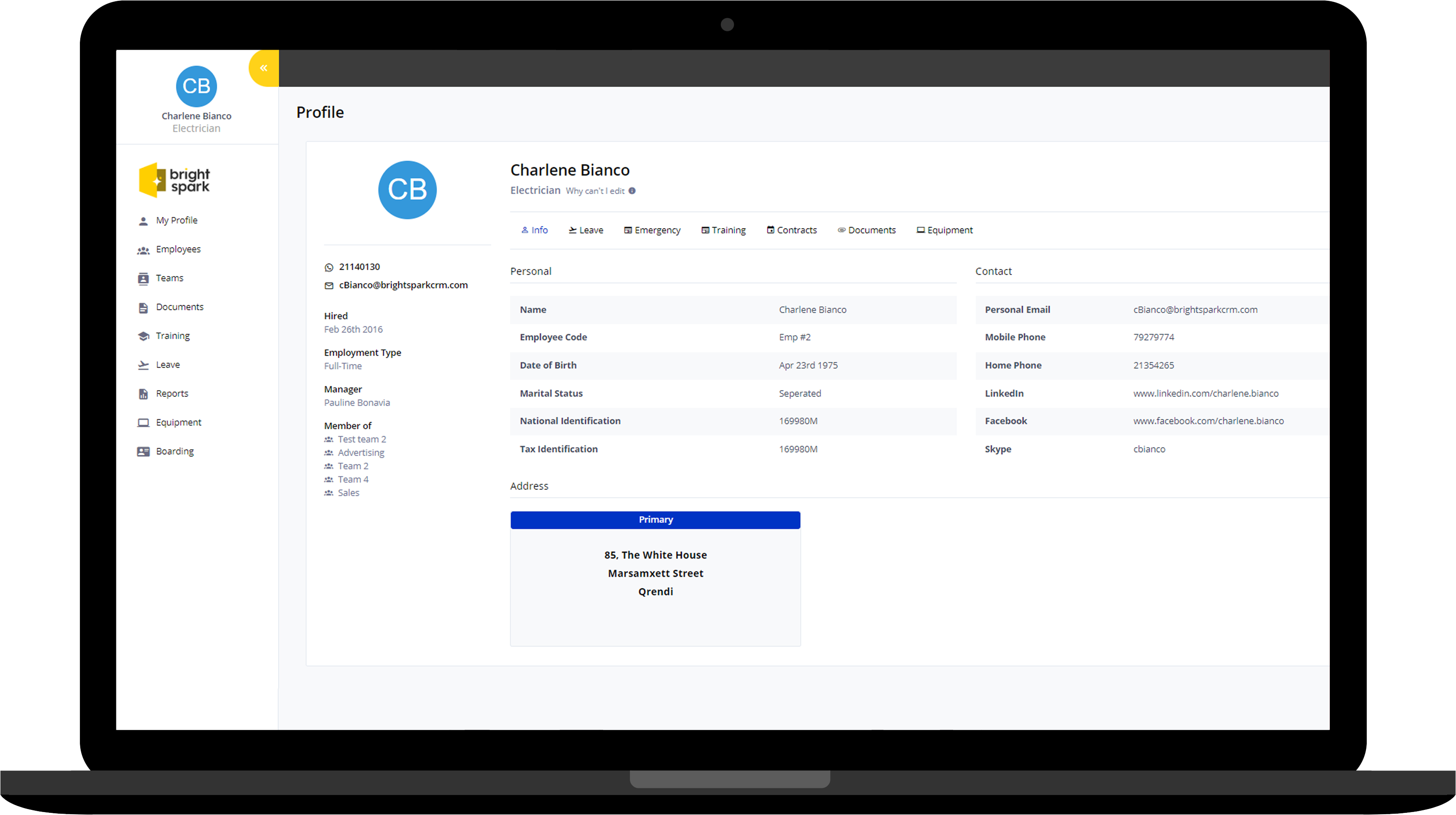Open the 'Test team 2' team
This screenshot has width=1456, height=815.
(x=362, y=439)
